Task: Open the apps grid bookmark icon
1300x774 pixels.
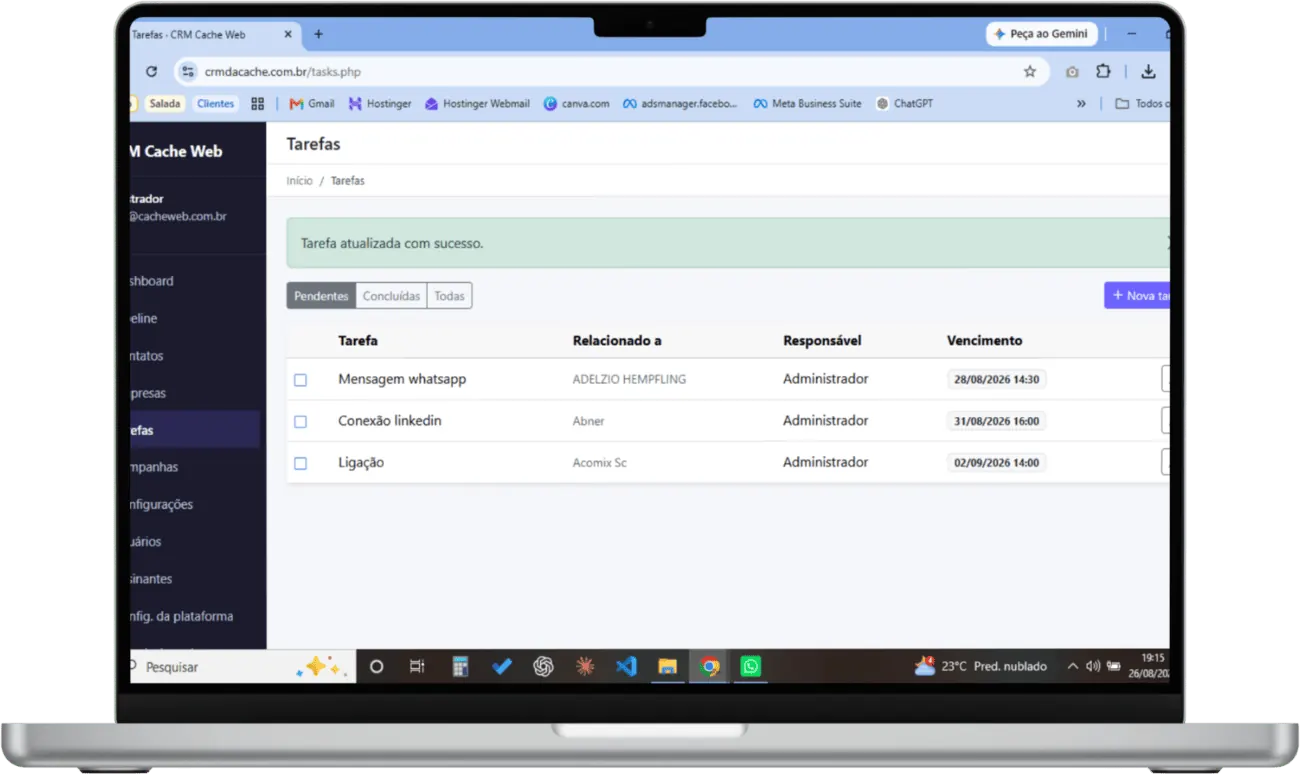Action: coord(257,103)
